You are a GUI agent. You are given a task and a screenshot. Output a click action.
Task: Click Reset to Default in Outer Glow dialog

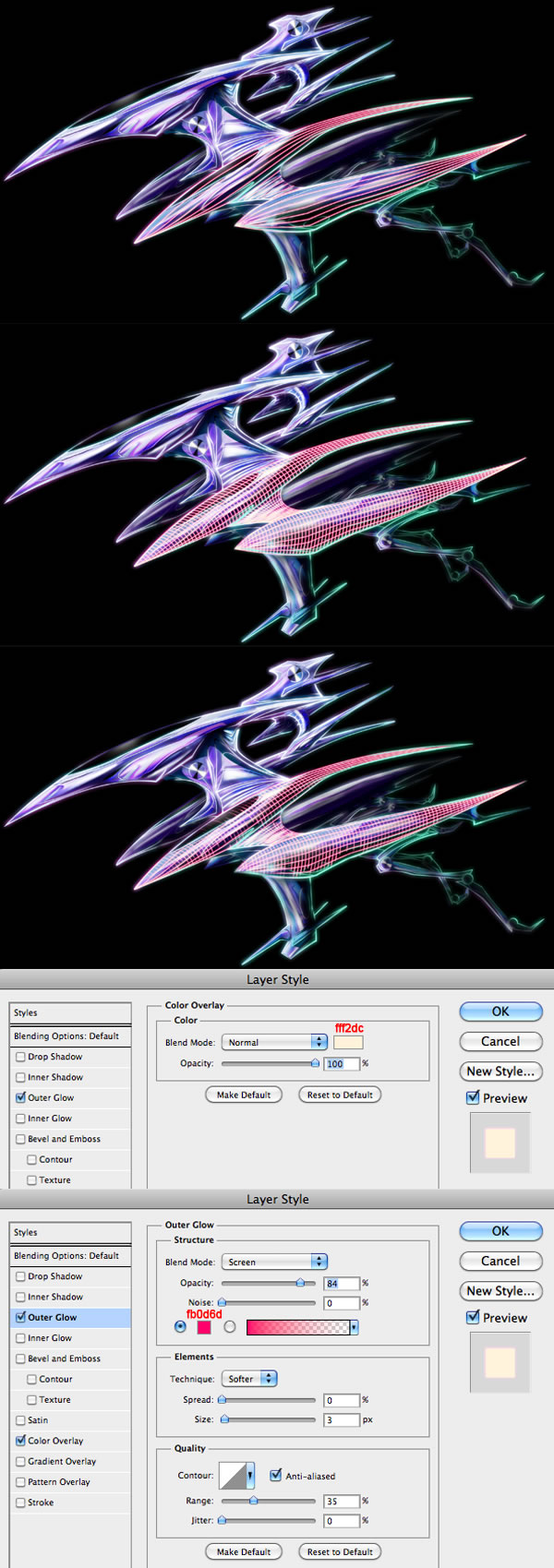340,1552
